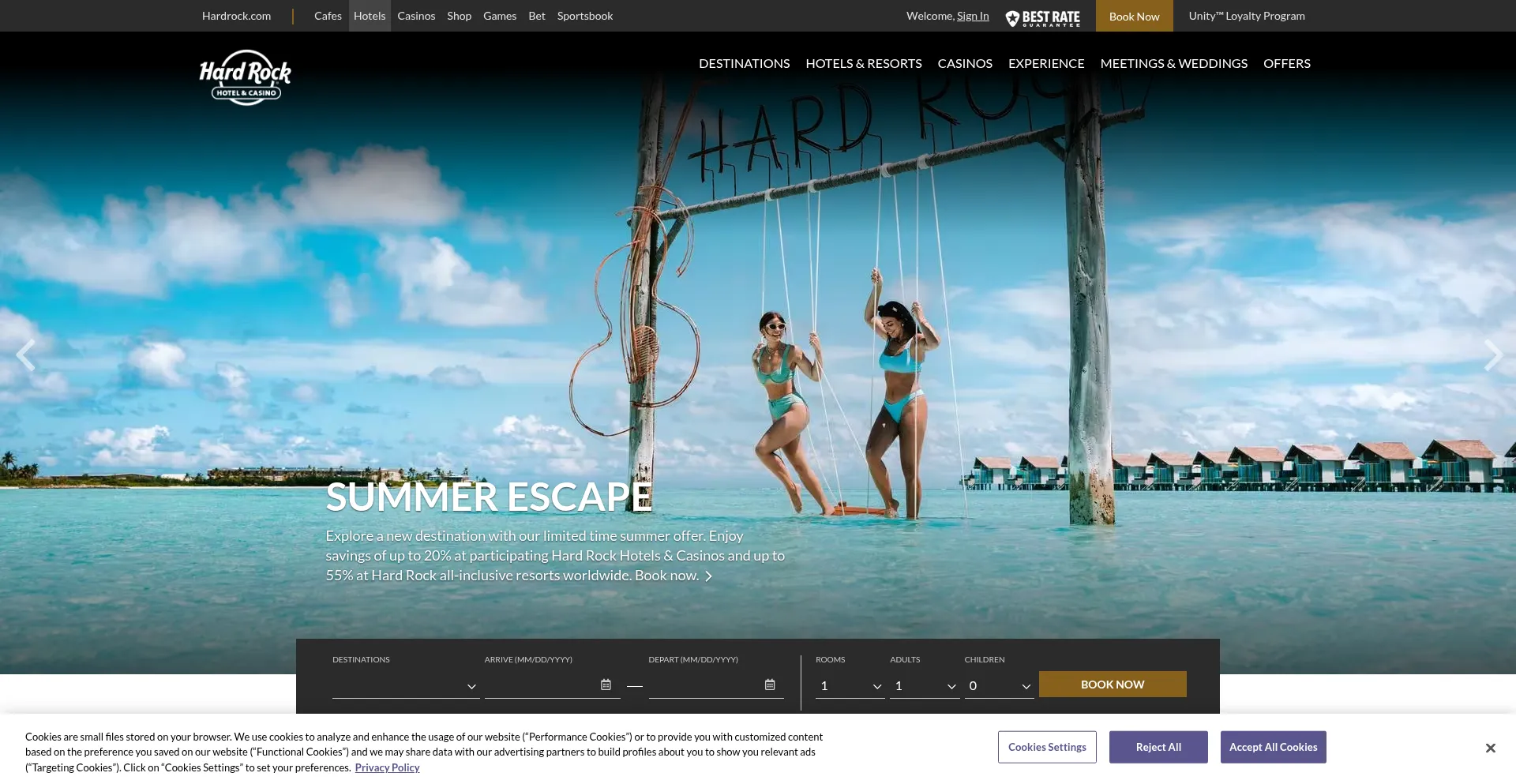1516x784 pixels.
Task: Click the Sign In link
Action: [973, 16]
